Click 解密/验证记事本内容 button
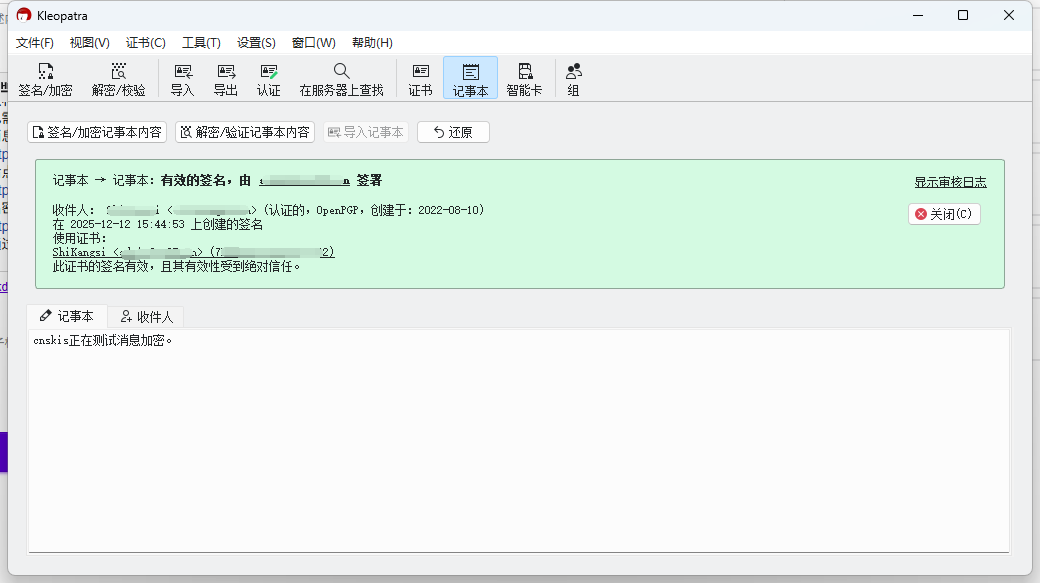 tap(245, 131)
